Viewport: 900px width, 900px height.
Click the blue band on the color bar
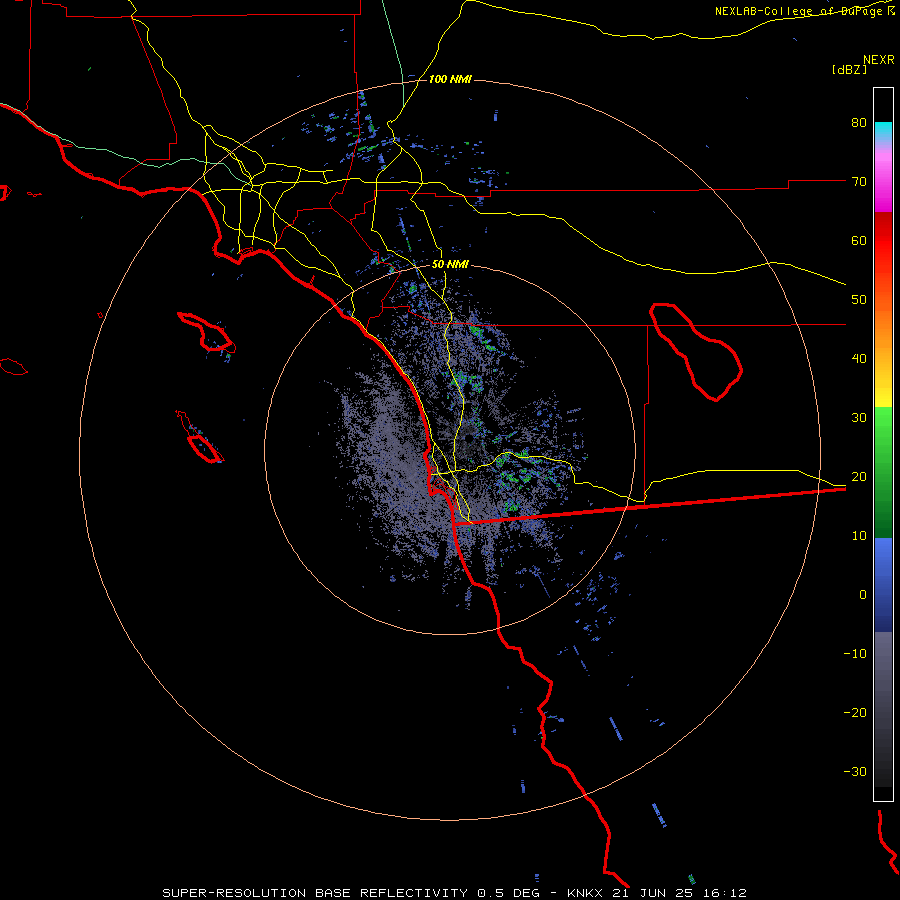(x=883, y=584)
